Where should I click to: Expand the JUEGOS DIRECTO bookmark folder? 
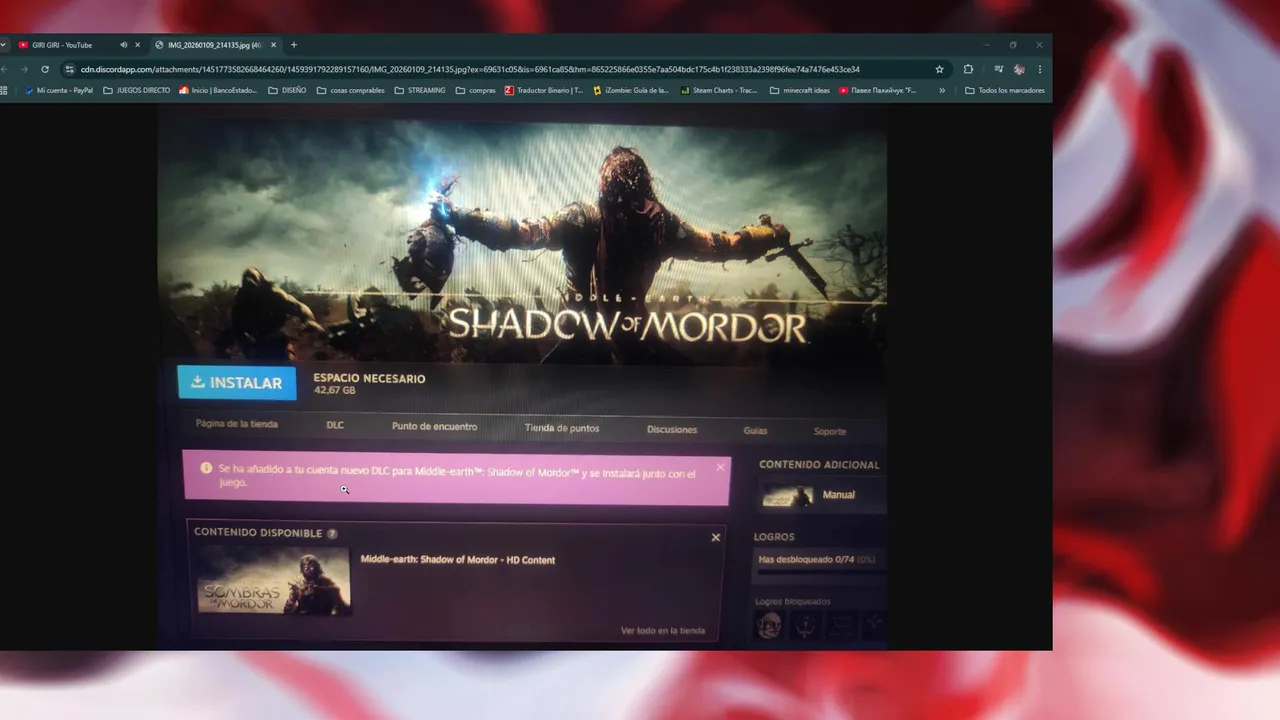(137, 90)
